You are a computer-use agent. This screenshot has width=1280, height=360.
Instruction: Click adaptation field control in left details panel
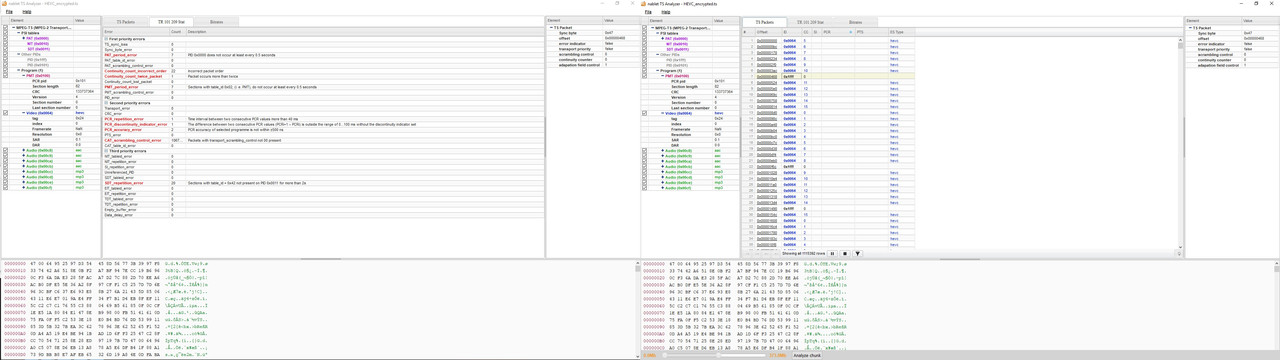click(x=580, y=65)
